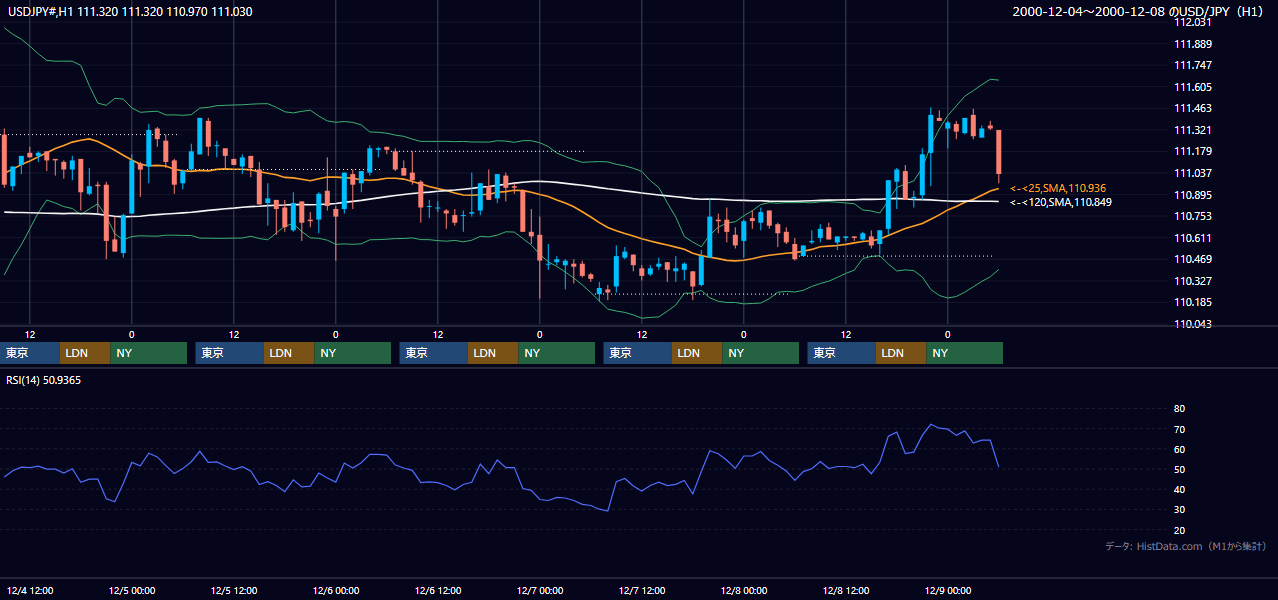Click RSI scale value 70
Screen dimensions: 1278x600
[1179, 429]
